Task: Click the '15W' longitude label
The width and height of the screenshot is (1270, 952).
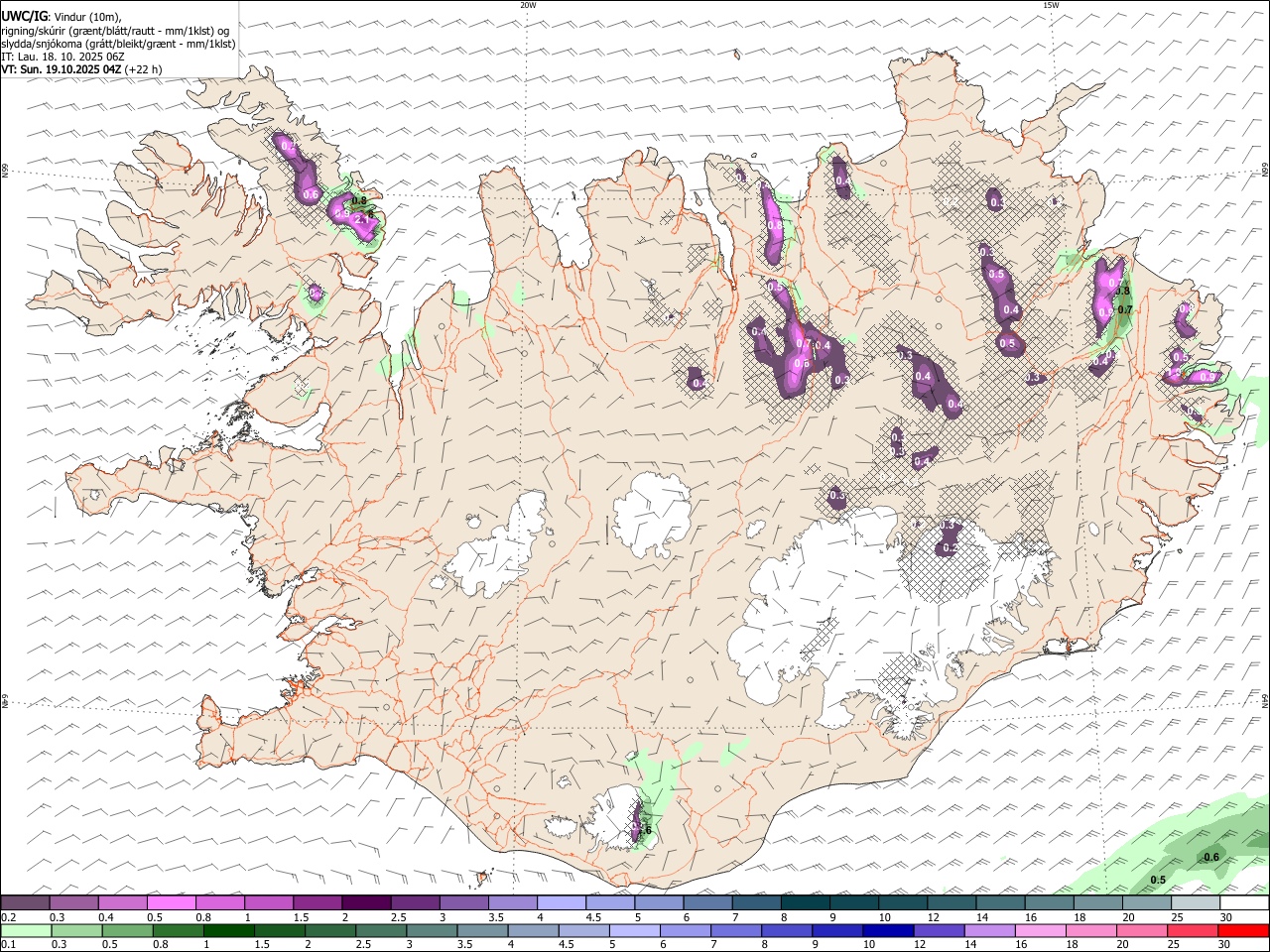Action: [x=1050, y=5]
